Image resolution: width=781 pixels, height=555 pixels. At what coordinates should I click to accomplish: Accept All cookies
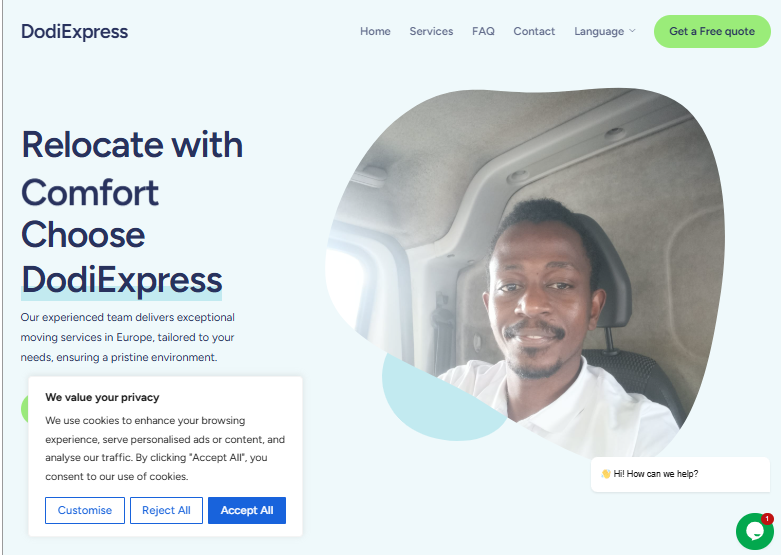pos(247,510)
